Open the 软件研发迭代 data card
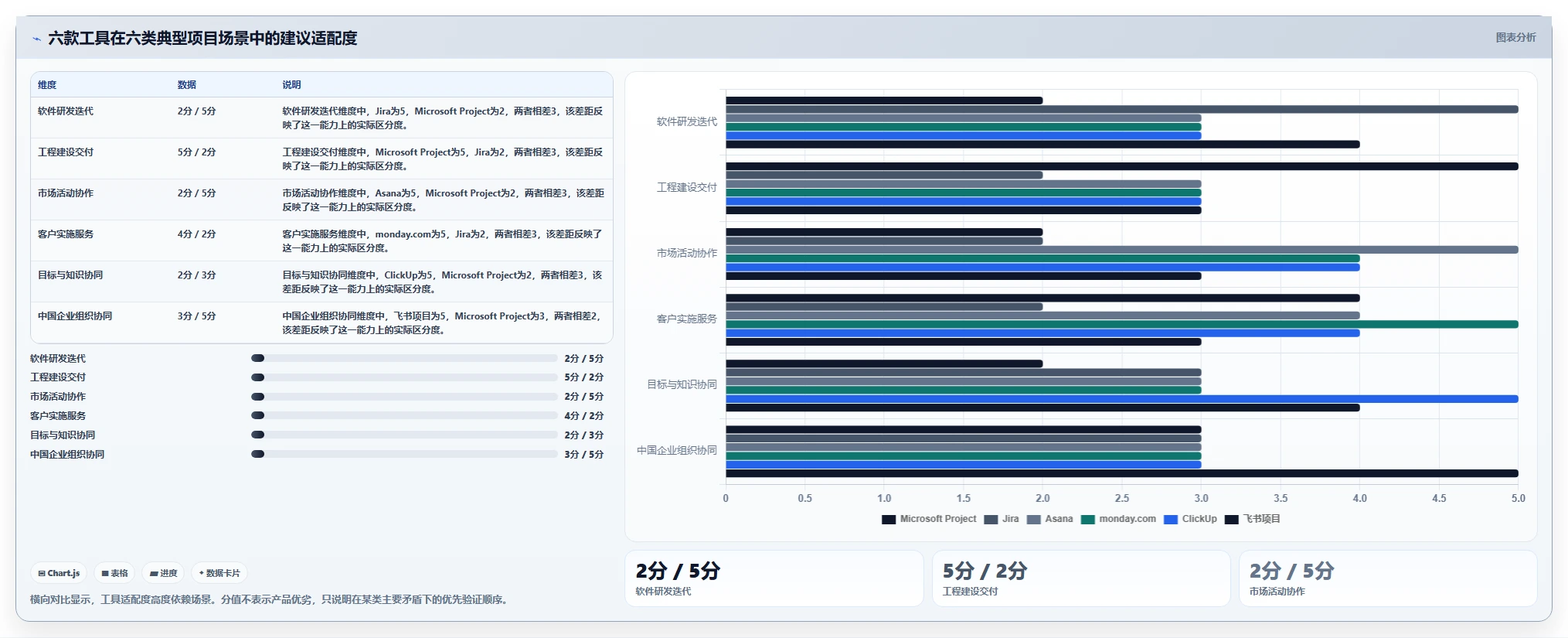This screenshot has width=1568, height=638. point(774,578)
